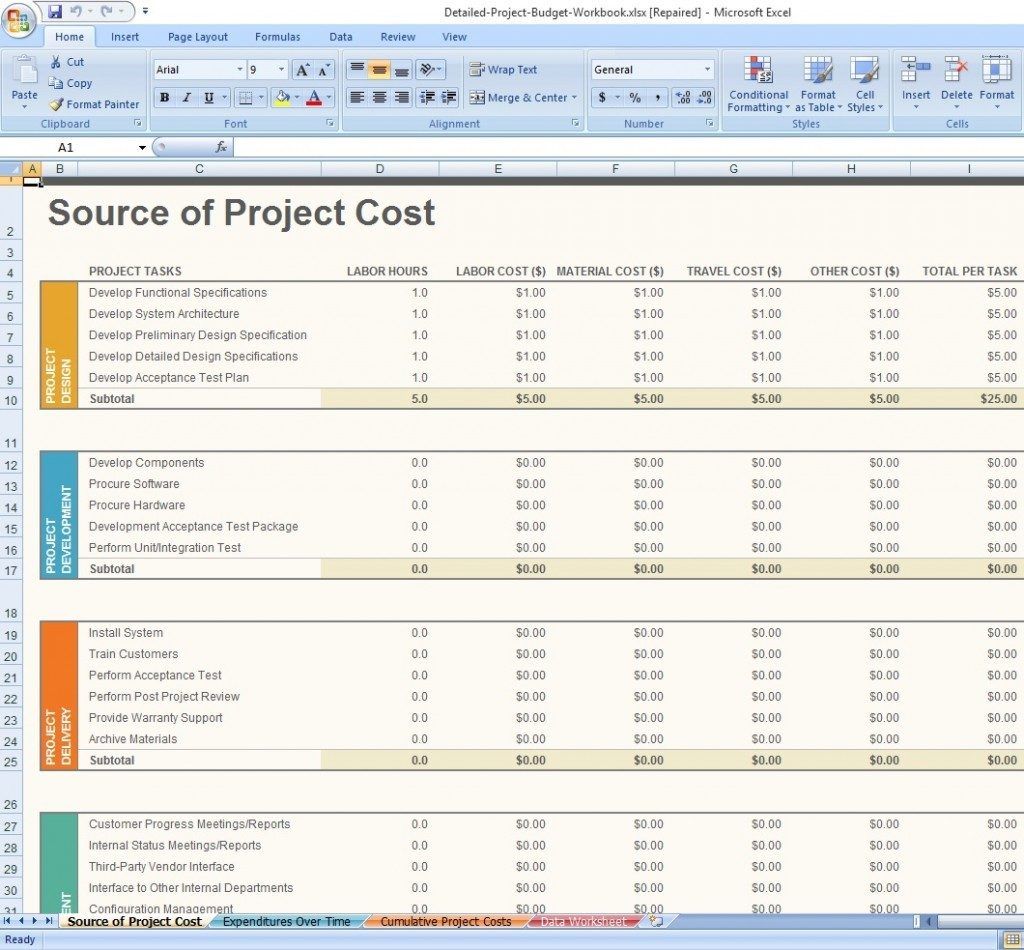Click the Cut scissors icon

[x=56, y=62]
